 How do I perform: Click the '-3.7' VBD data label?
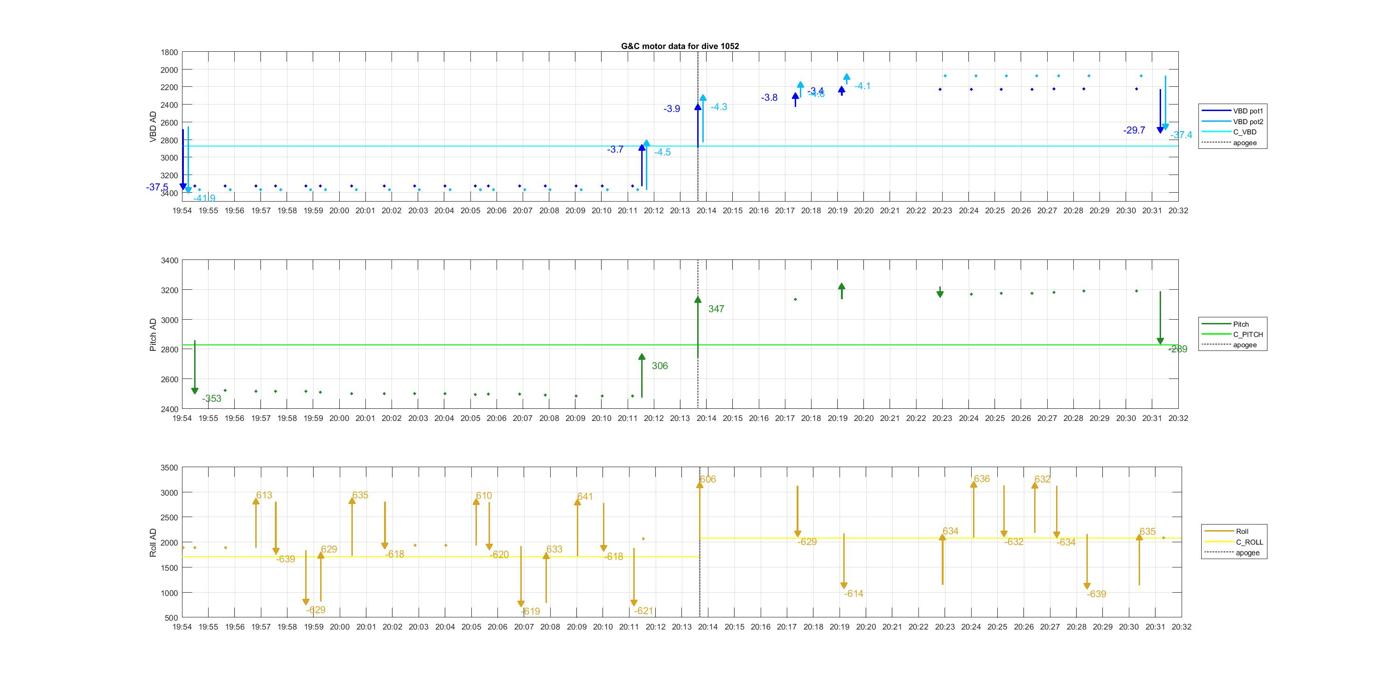click(615, 149)
